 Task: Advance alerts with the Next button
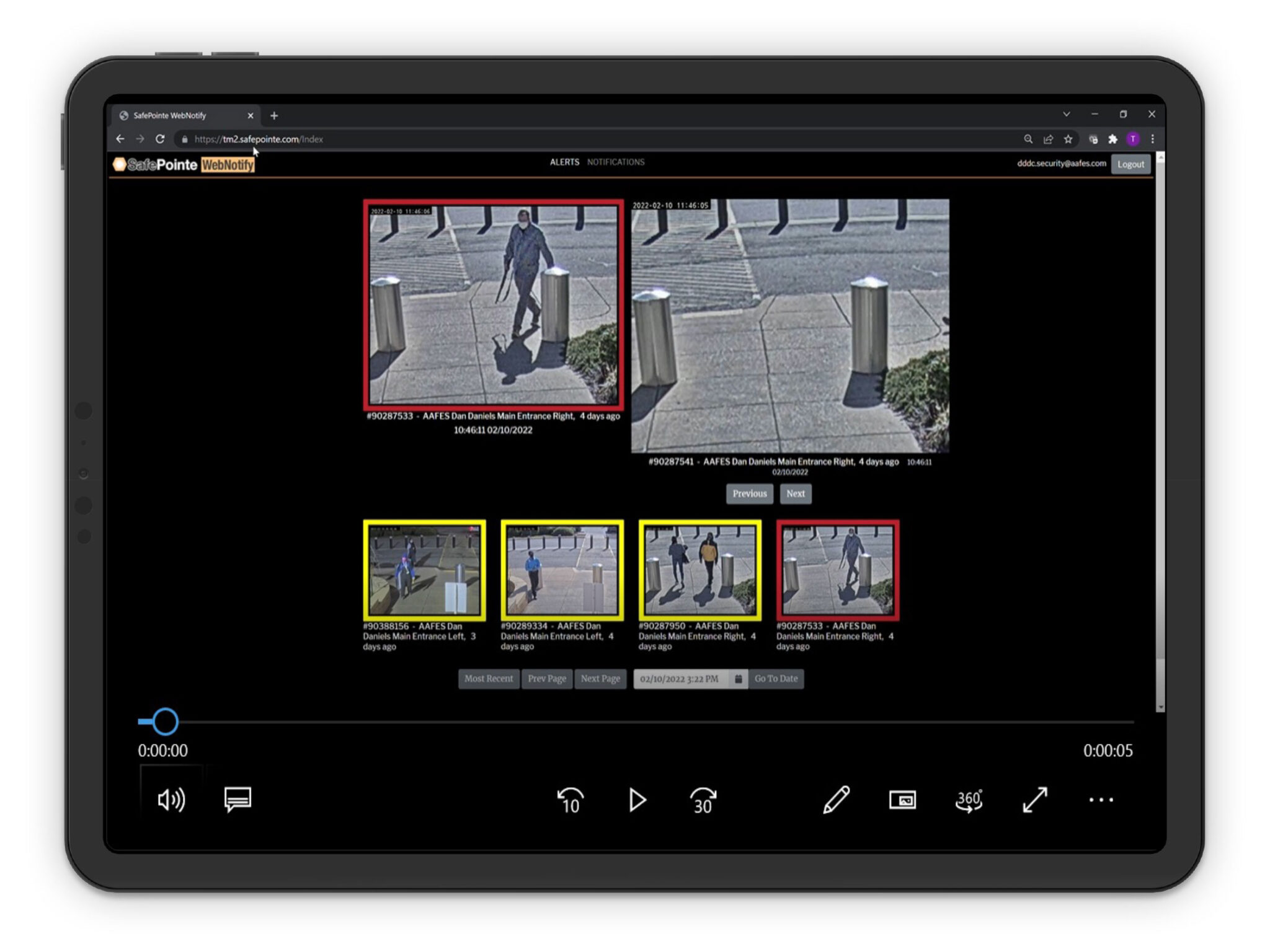(796, 494)
